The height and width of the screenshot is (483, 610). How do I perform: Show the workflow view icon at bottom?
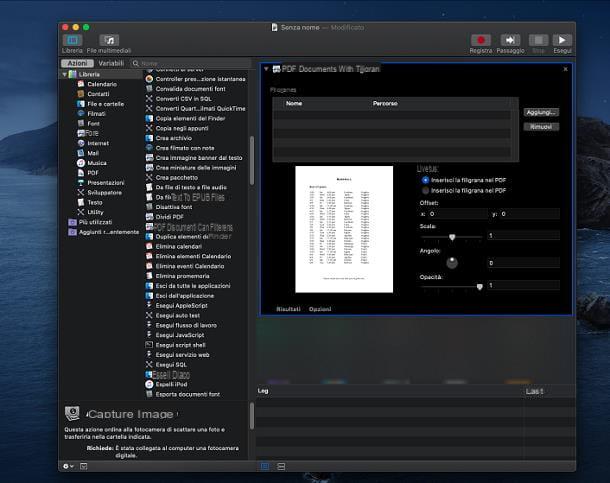point(265,466)
